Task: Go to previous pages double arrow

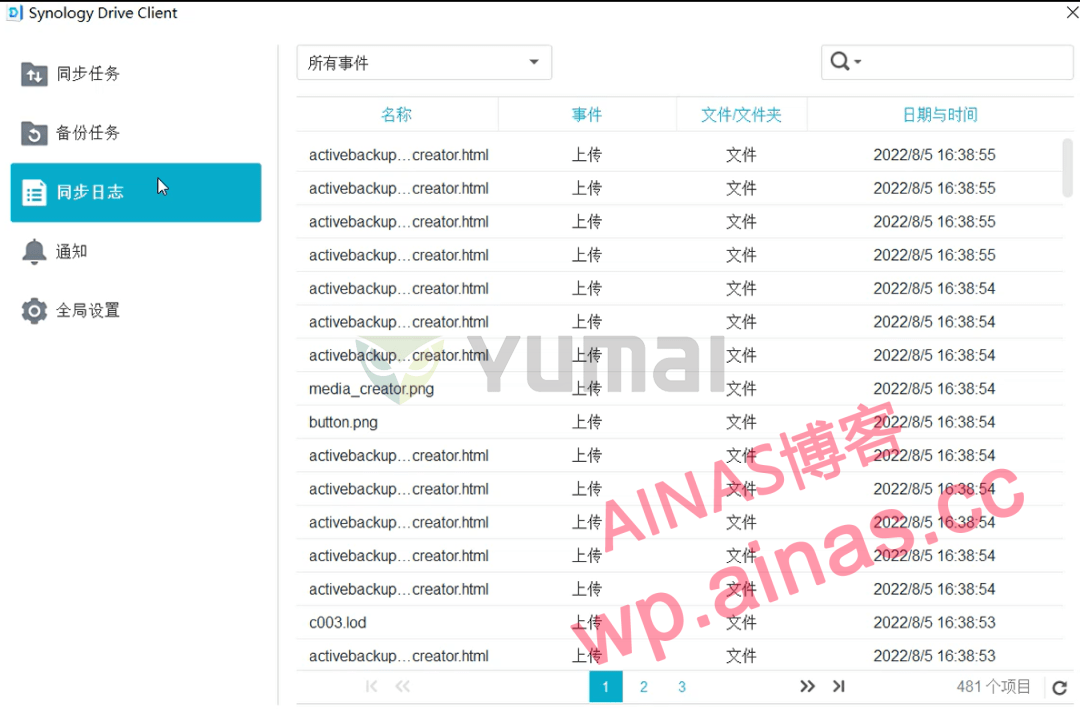Action: (x=403, y=686)
